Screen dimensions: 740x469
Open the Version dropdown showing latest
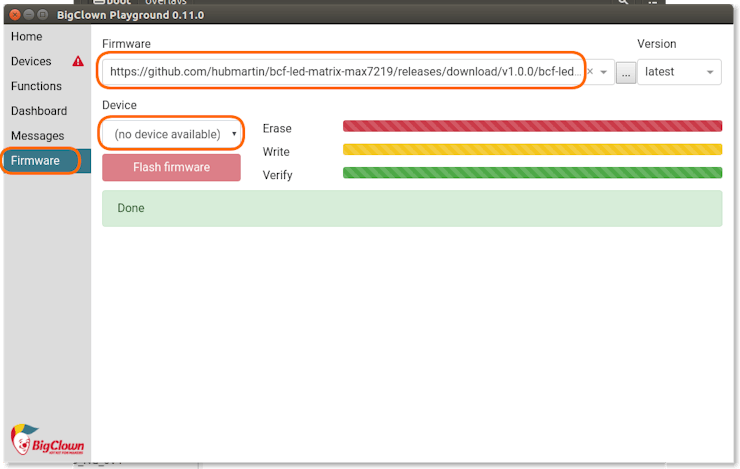point(679,72)
